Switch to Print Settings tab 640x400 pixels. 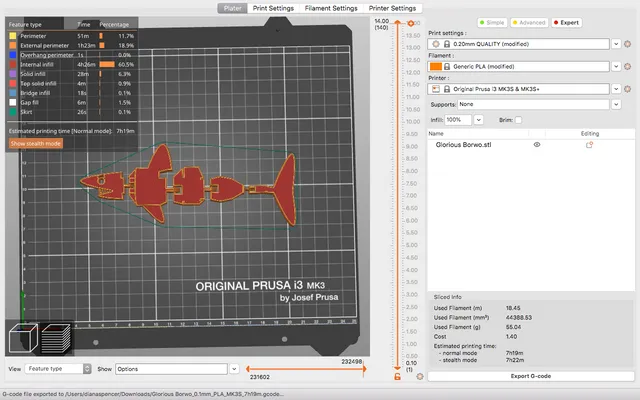pyautogui.click(x=273, y=8)
